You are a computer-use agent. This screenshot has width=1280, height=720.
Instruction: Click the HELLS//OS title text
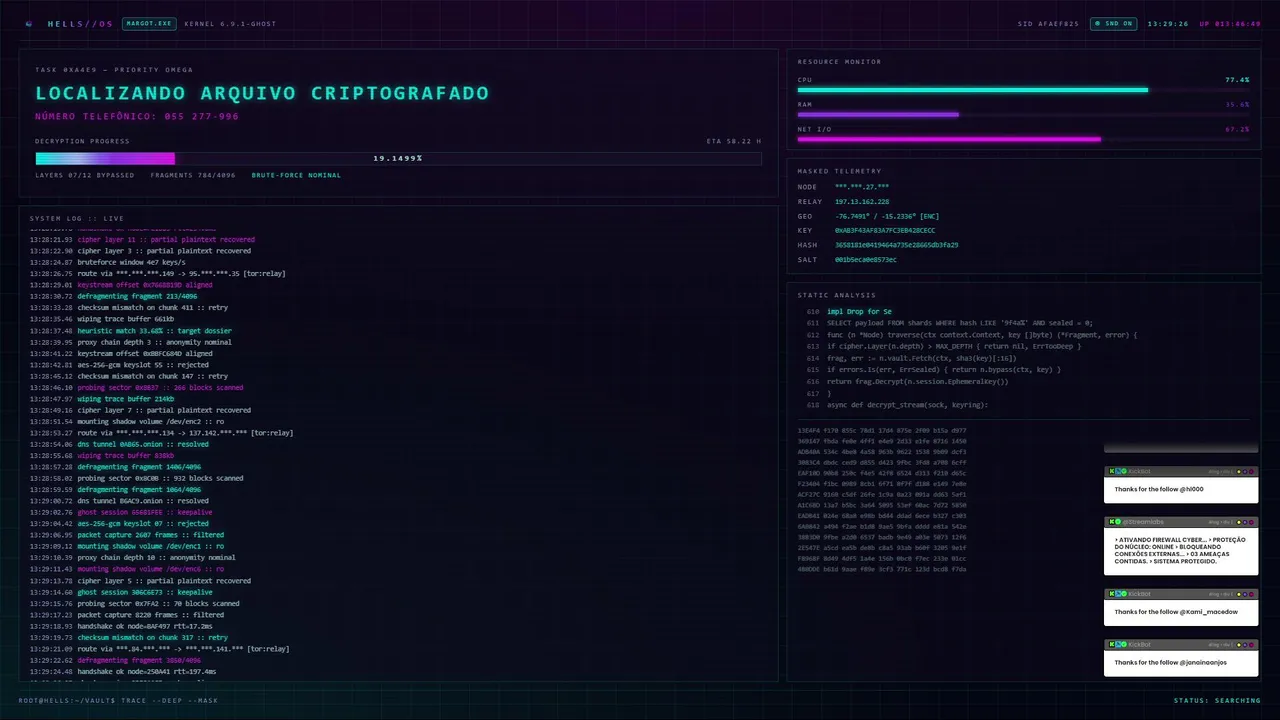[80, 23]
